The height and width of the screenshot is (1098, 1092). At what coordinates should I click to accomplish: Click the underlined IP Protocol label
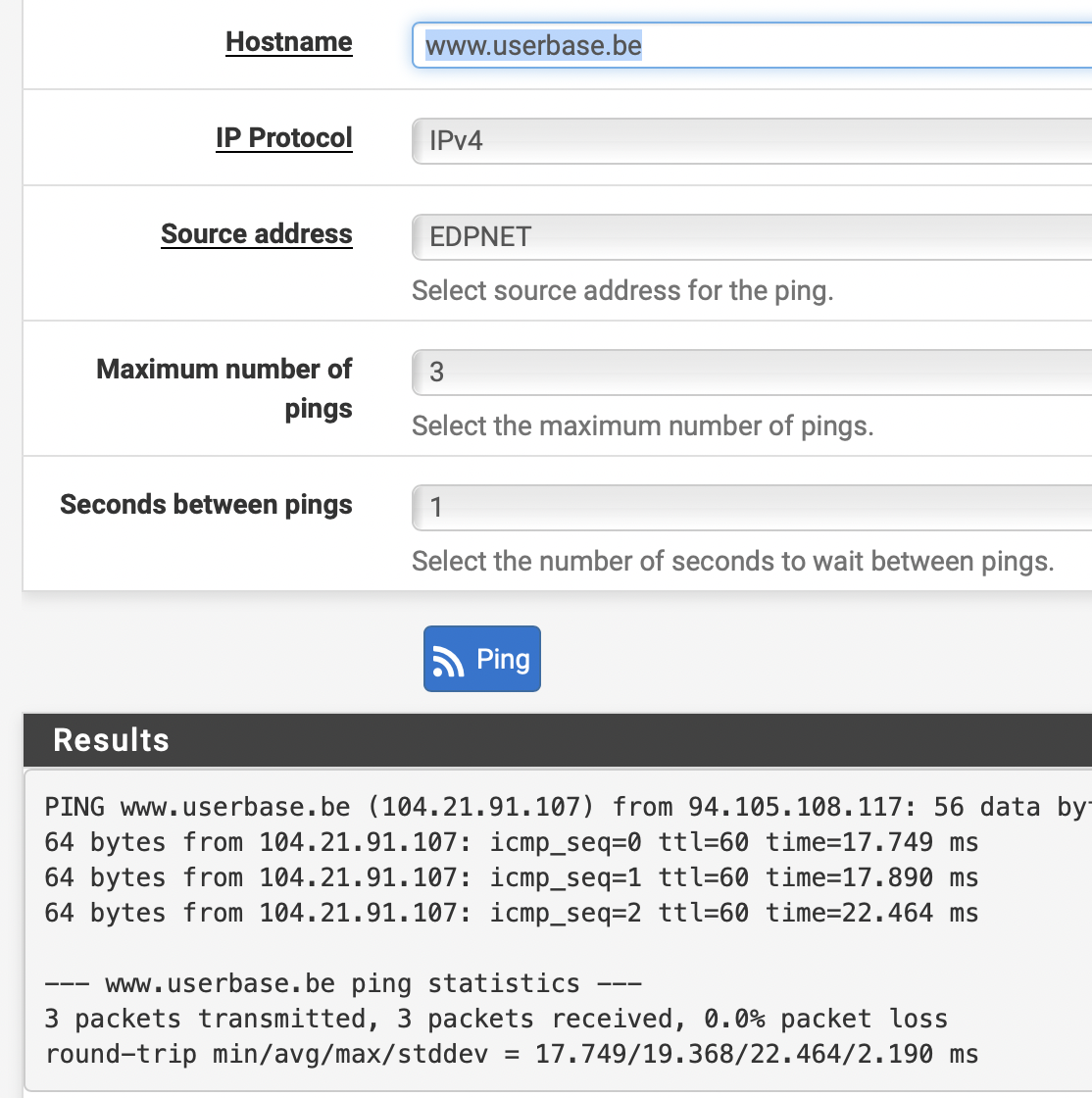pos(283,137)
